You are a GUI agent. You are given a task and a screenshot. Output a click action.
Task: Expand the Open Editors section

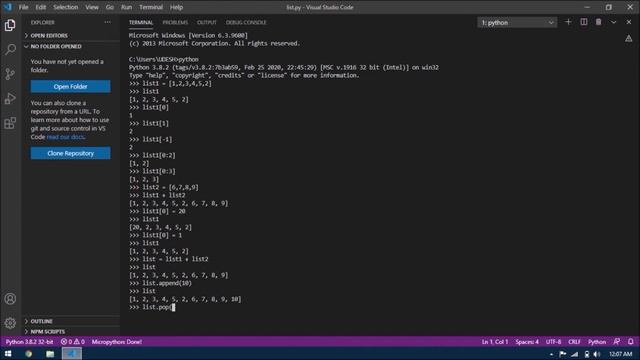click(71, 36)
